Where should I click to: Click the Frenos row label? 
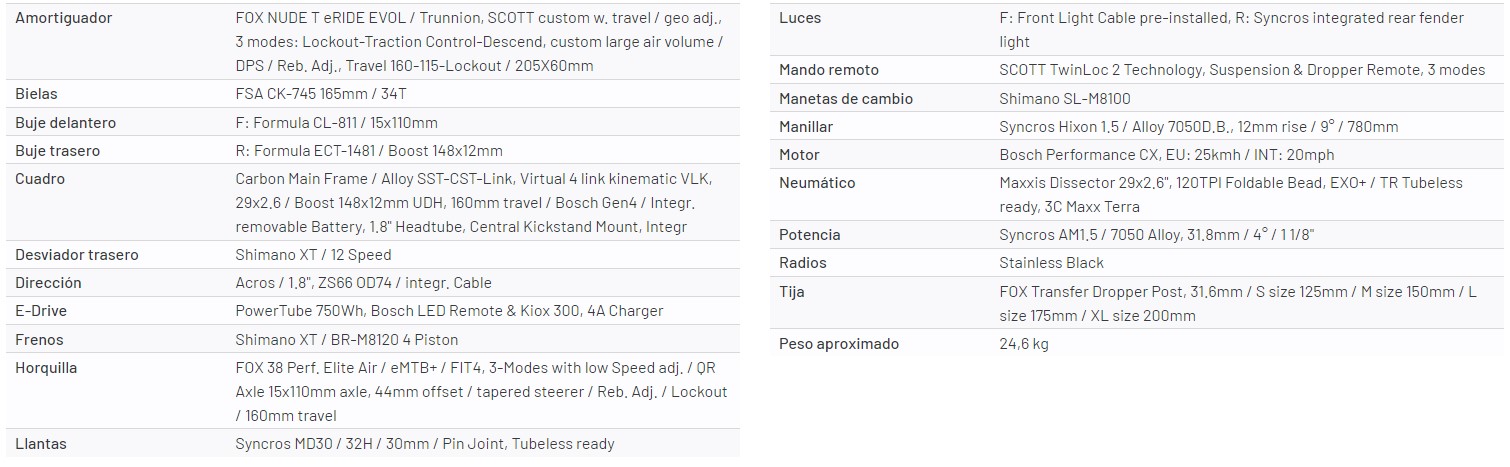coord(40,340)
